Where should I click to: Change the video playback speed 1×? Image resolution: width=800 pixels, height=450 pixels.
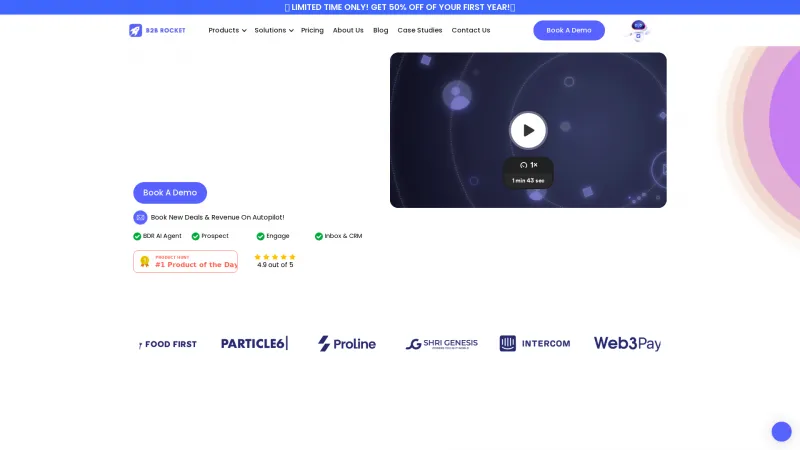point(529,165)
